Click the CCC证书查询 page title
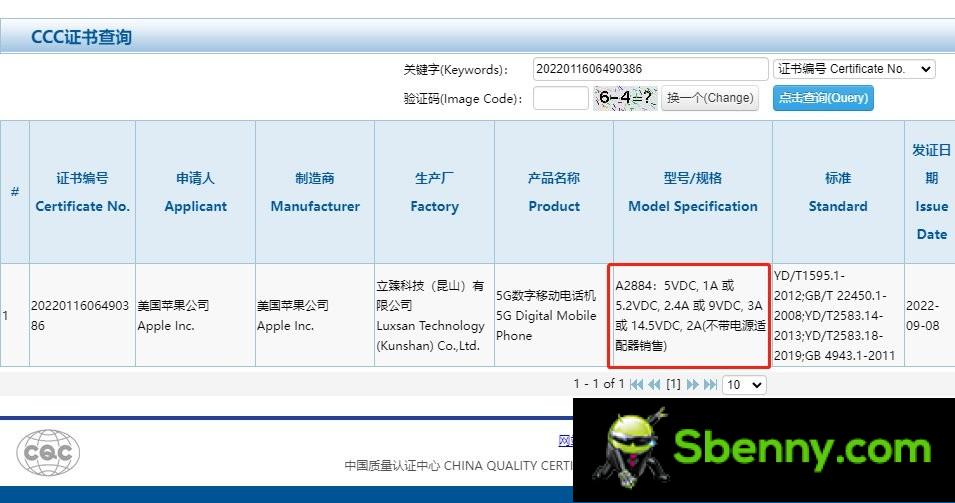 (x=82, y=37)
